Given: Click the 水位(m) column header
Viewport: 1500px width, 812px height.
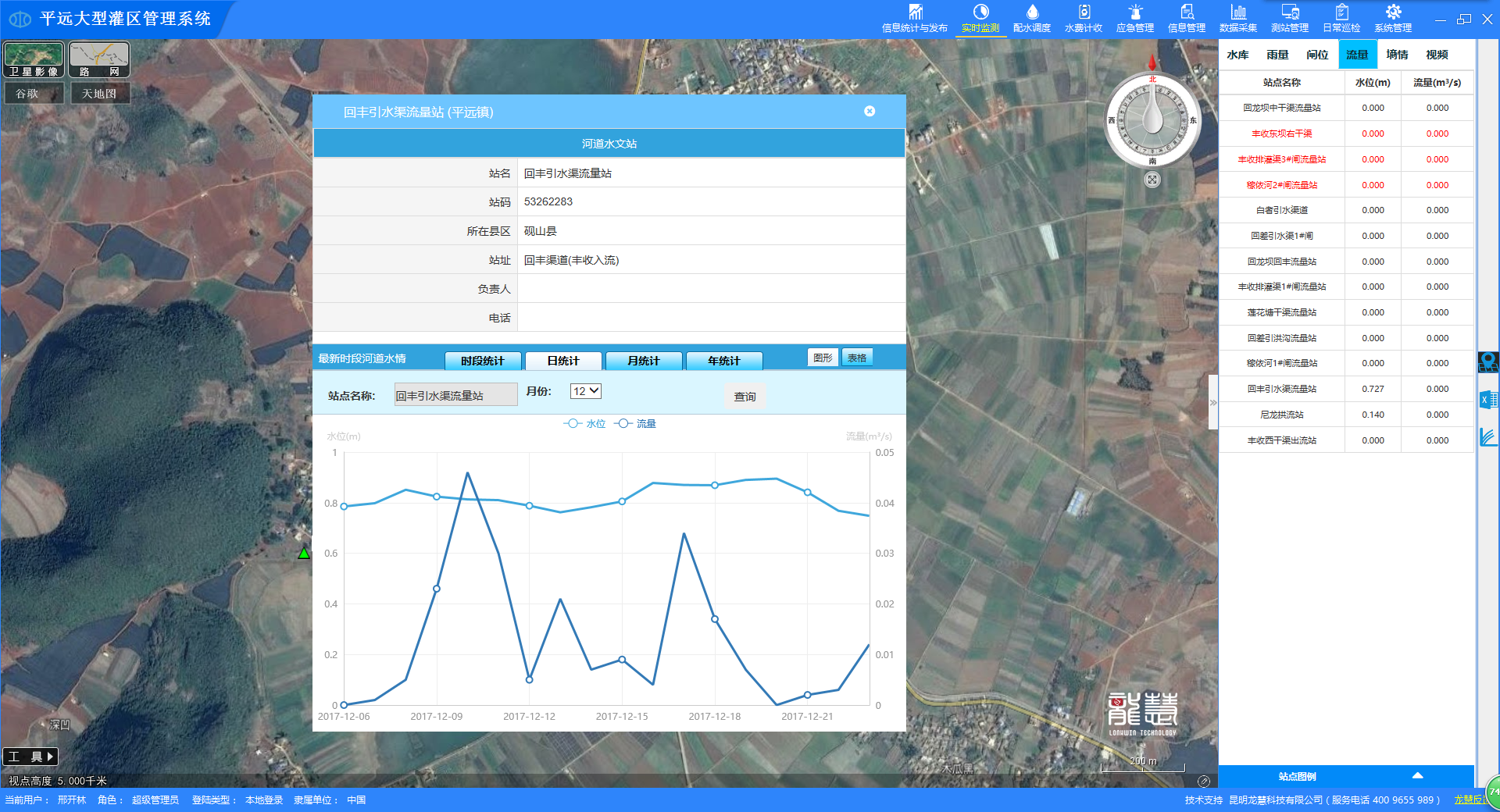Looking at the screenshot, I should tap(1373, 82).
